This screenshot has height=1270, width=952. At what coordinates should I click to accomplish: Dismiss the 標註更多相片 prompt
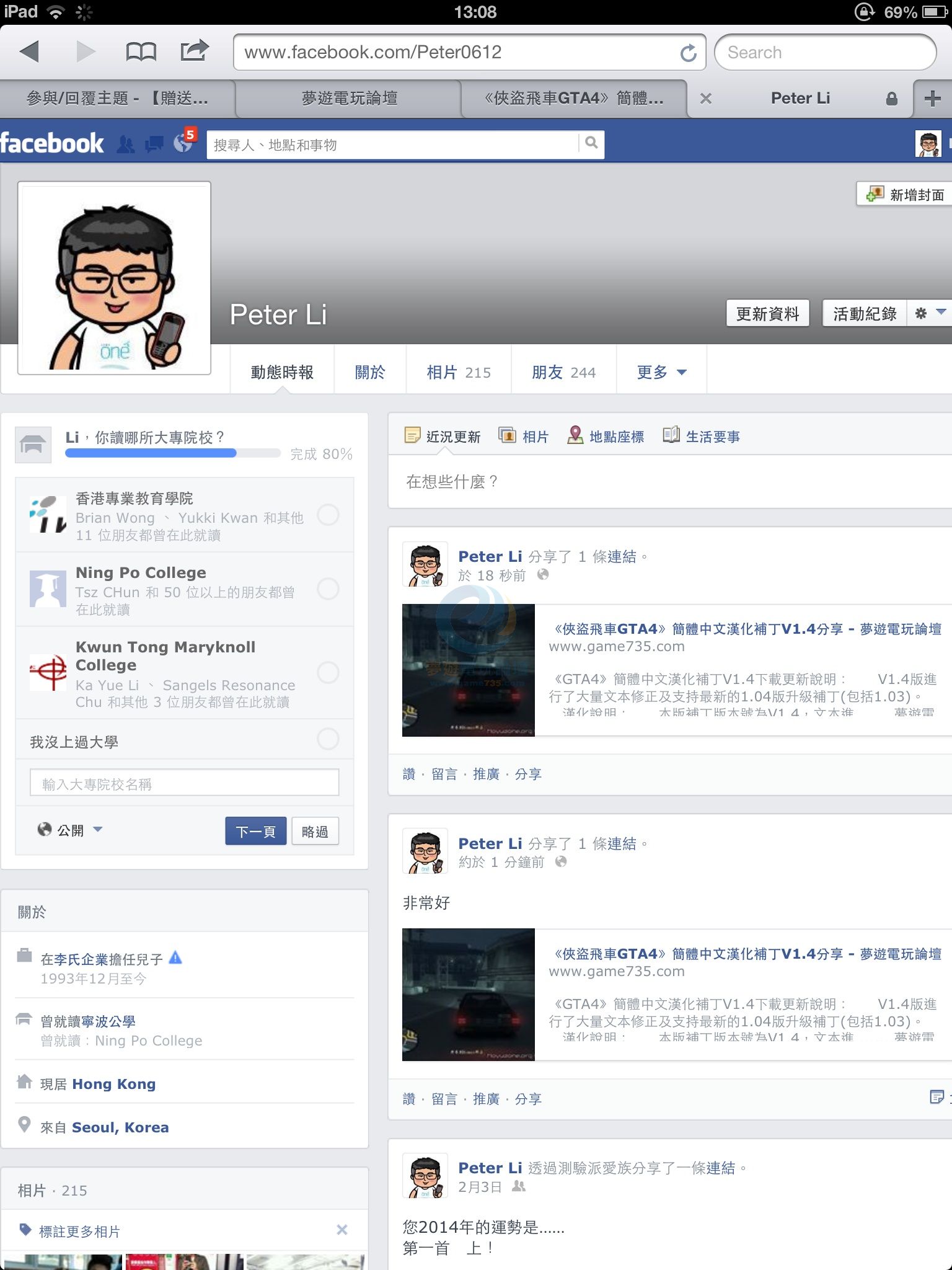click(342, 1230)
